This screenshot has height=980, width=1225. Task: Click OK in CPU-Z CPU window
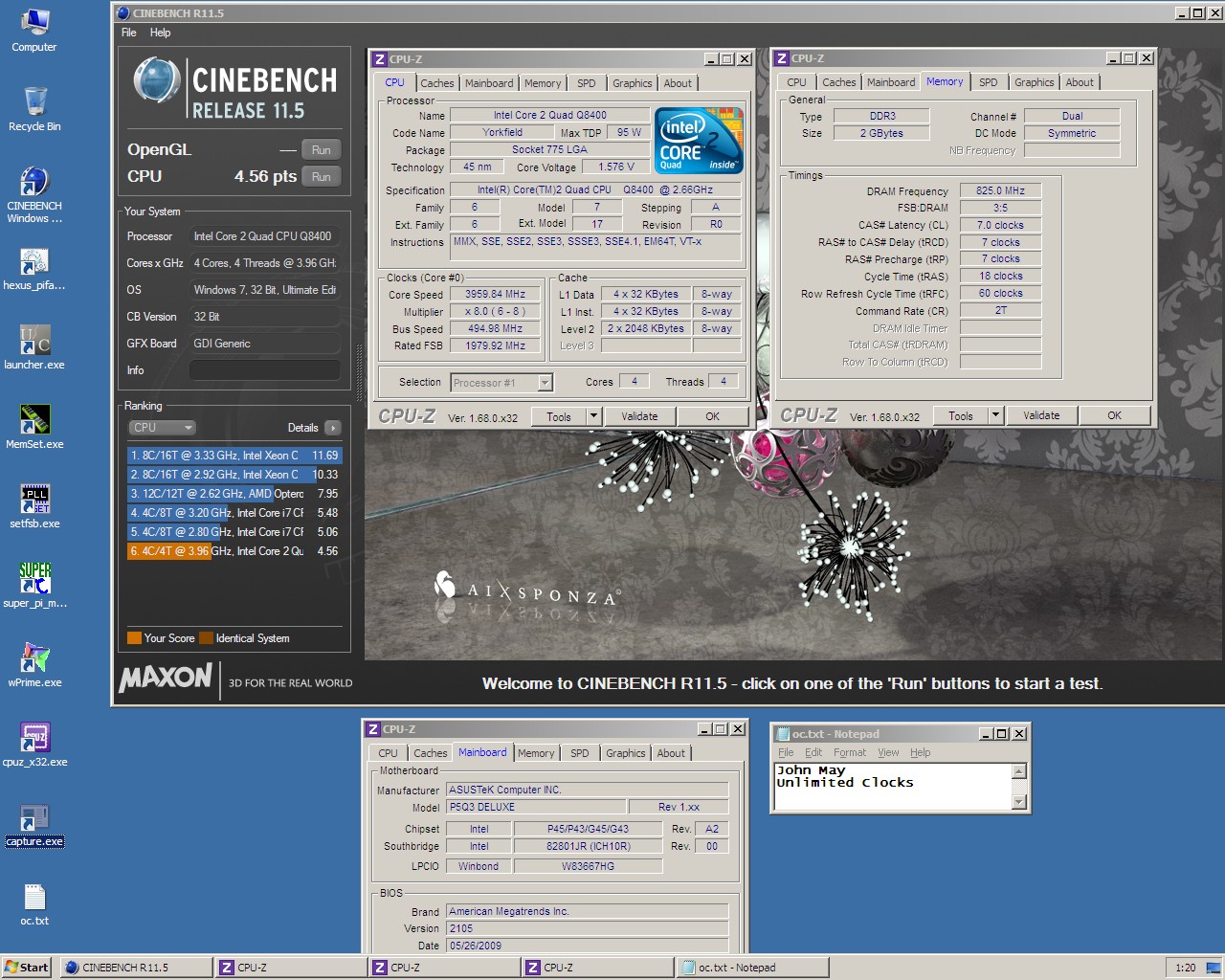pyautogui.click(x=712, y=416)
